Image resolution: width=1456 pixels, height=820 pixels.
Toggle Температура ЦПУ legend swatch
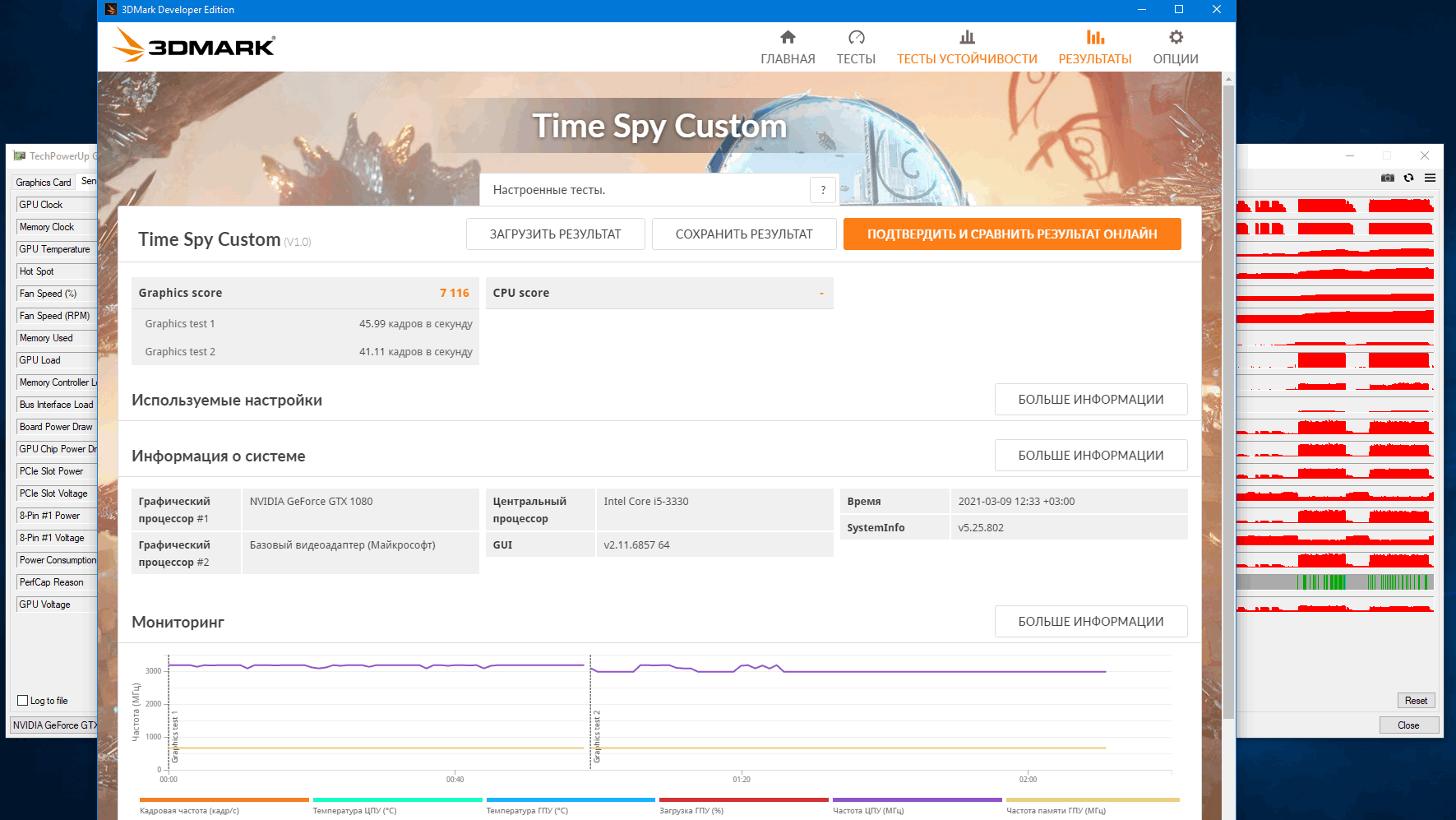pyautogui.click(x=397, y=799)
